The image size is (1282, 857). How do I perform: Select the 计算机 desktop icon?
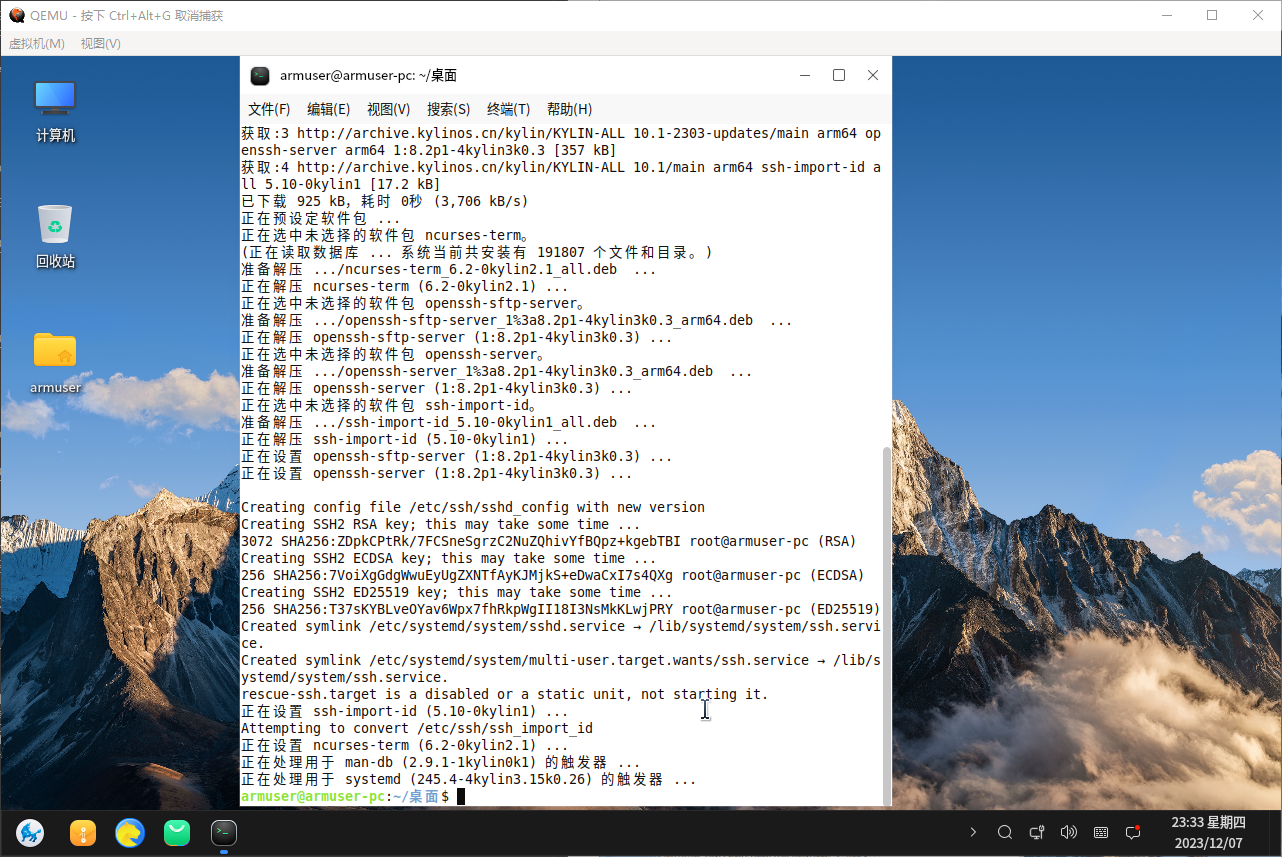55,111
